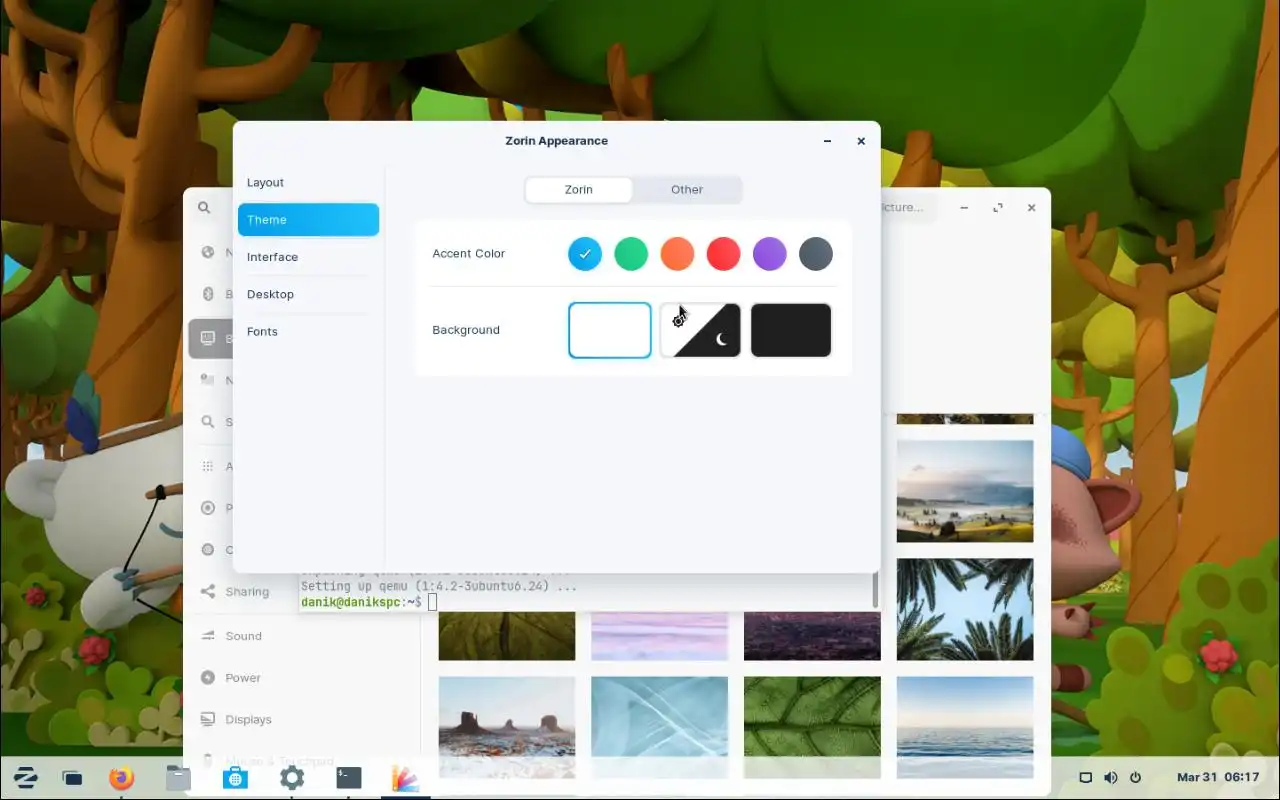1280x800 pixels.
Task: Pick the blue accent color
Action: pos(585,254)
